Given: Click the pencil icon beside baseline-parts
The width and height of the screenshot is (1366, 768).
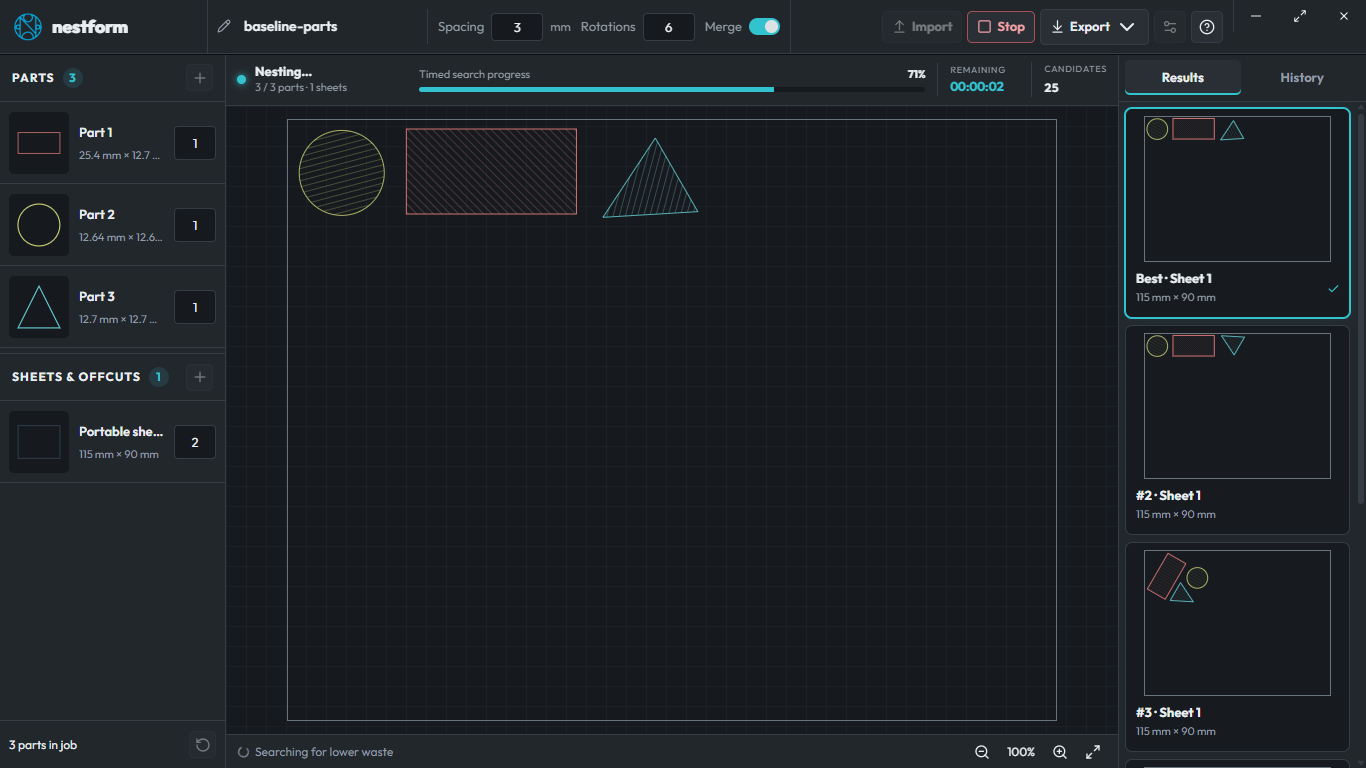Looking at the screenshot, I should pyautogui.click(x=224, y=27).
